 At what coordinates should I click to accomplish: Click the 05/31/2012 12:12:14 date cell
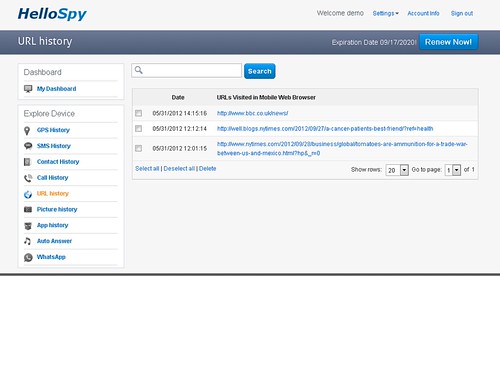click(x=180, y=129)
